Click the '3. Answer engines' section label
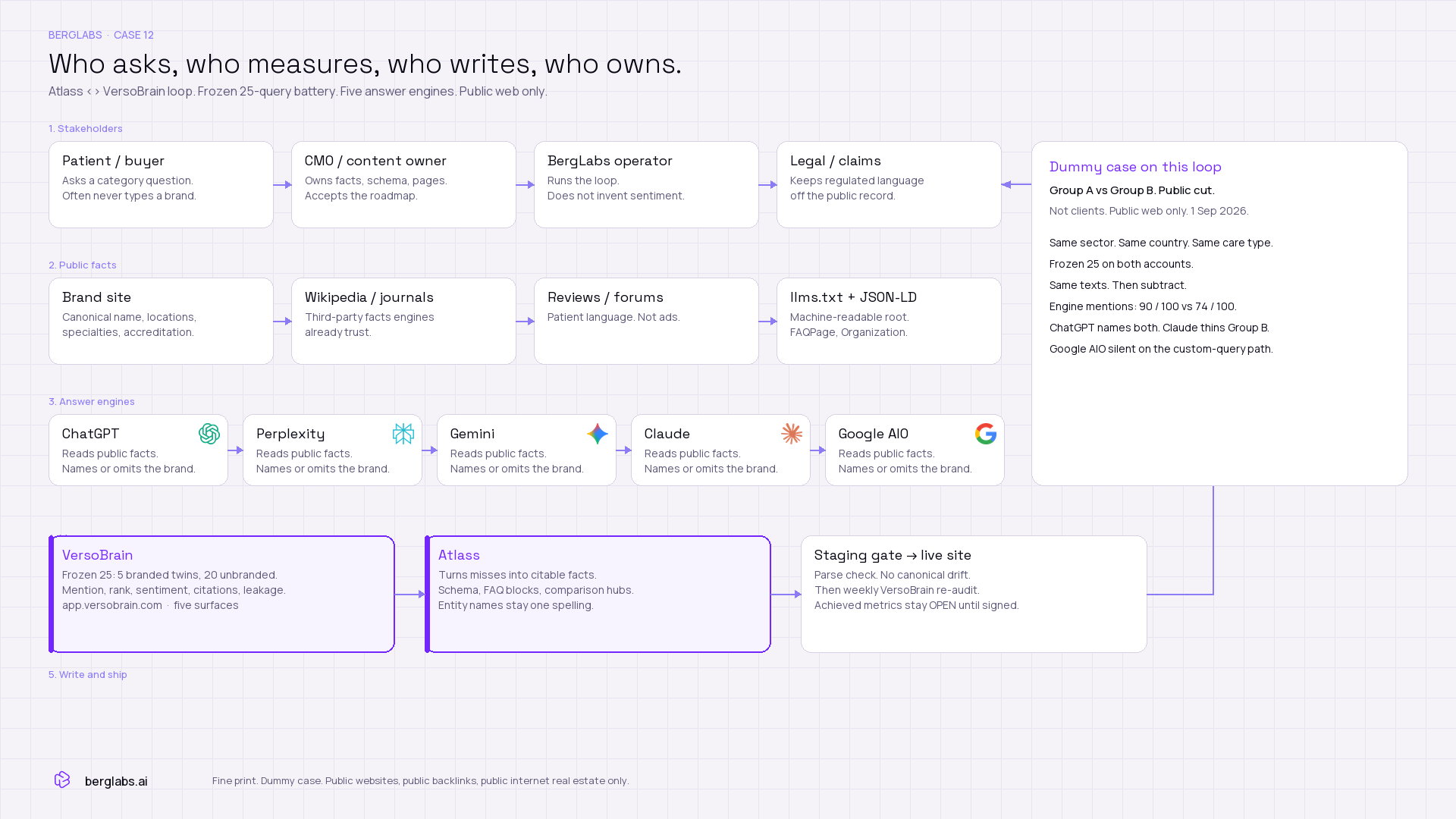The image size is (1456, 819). pyautogui.click(x=92, y=401)
